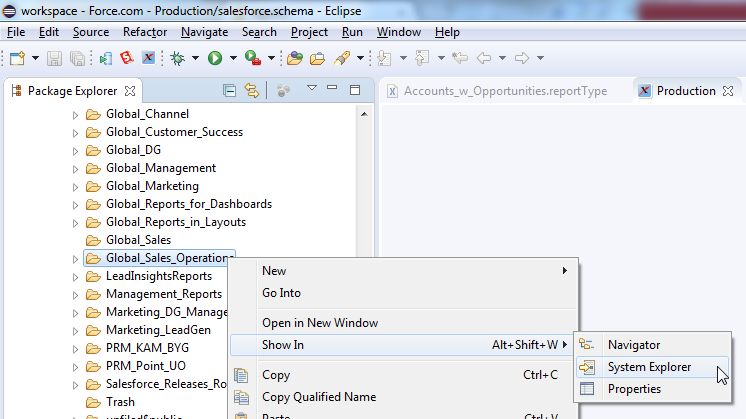Expand the Global_DG folder
The image size is (746, 419).
coord(75,151)
